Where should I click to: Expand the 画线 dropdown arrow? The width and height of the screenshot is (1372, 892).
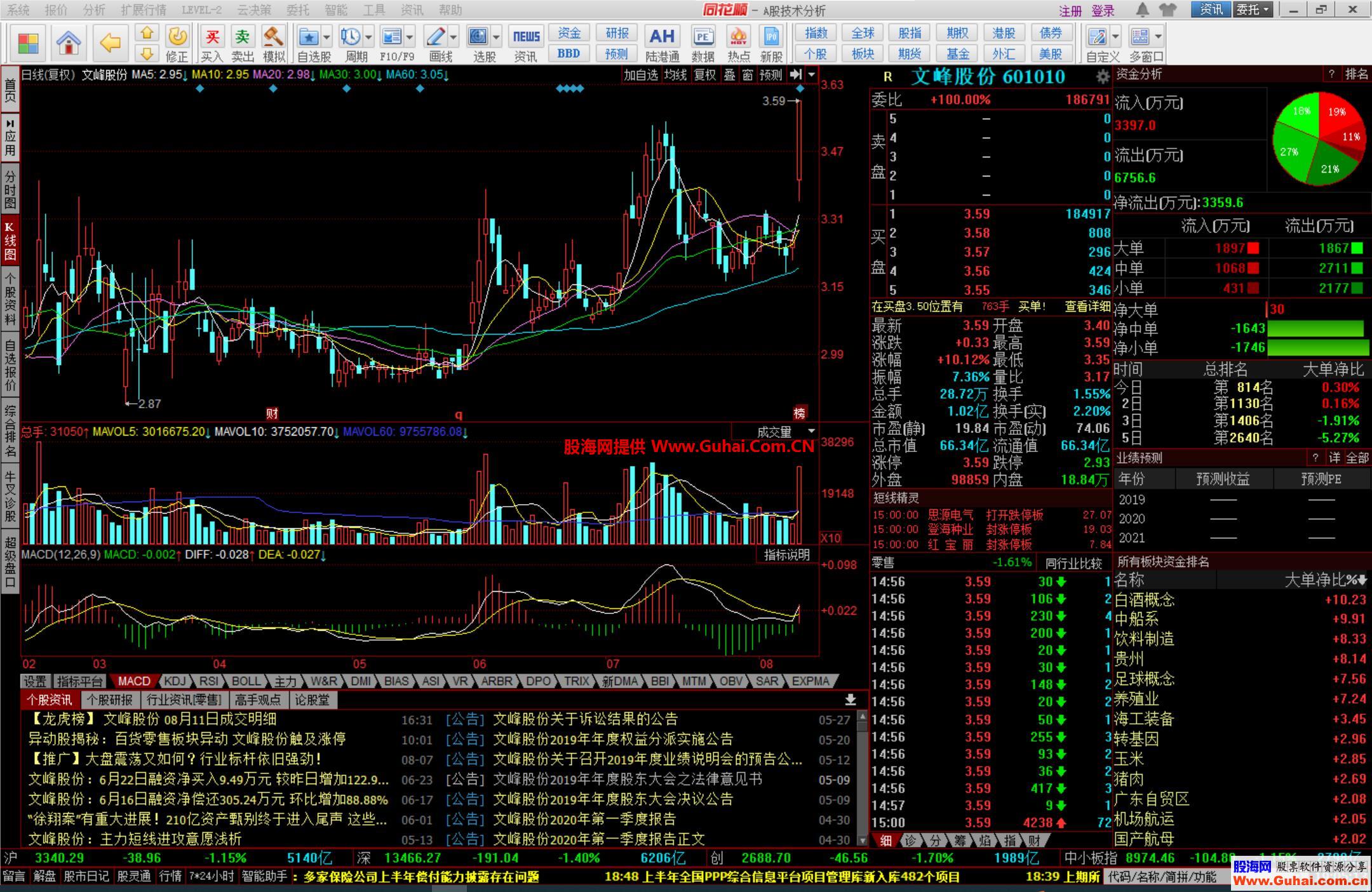pos(453,36)
